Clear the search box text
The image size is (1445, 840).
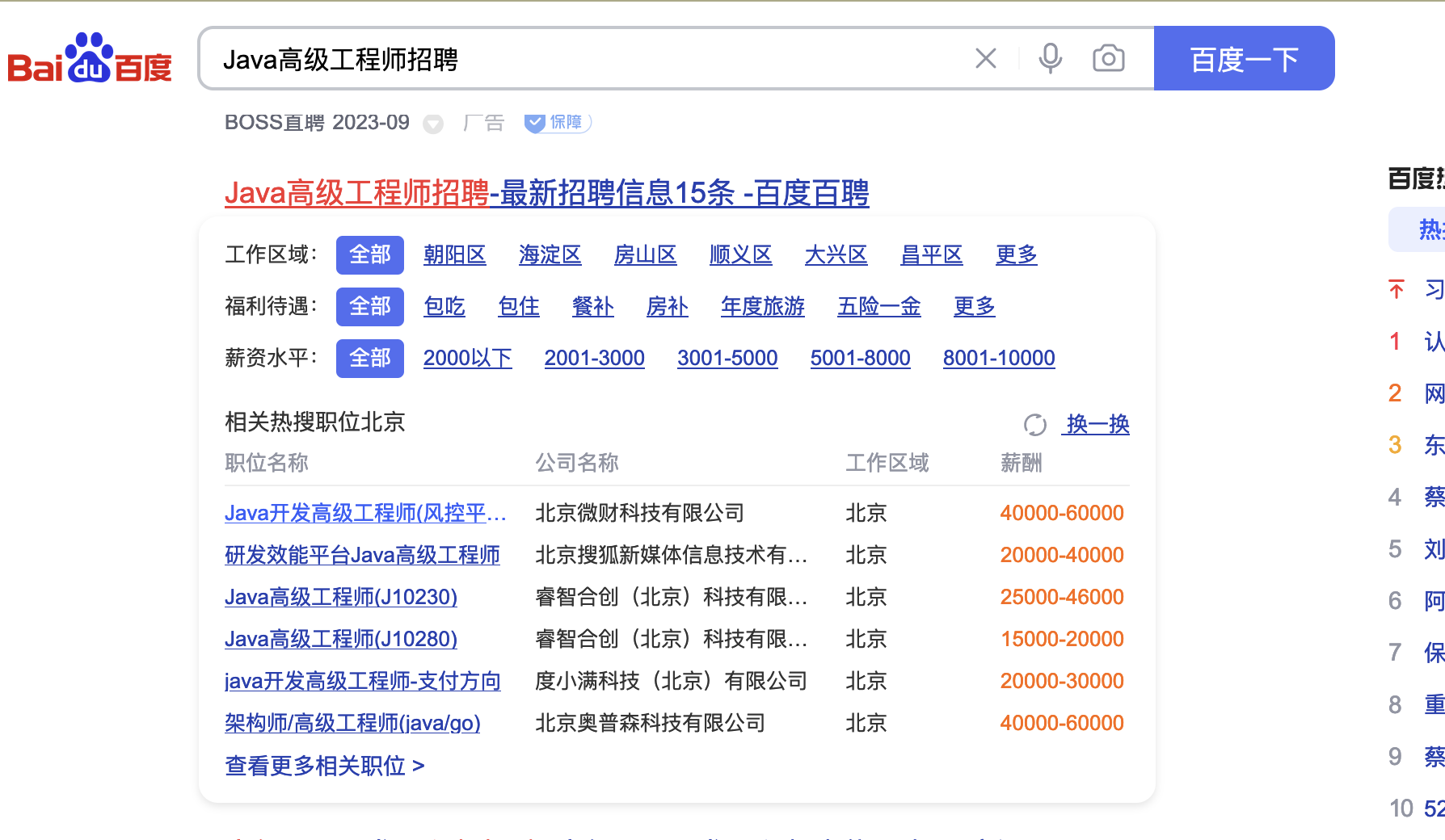[x=985, y=58]
